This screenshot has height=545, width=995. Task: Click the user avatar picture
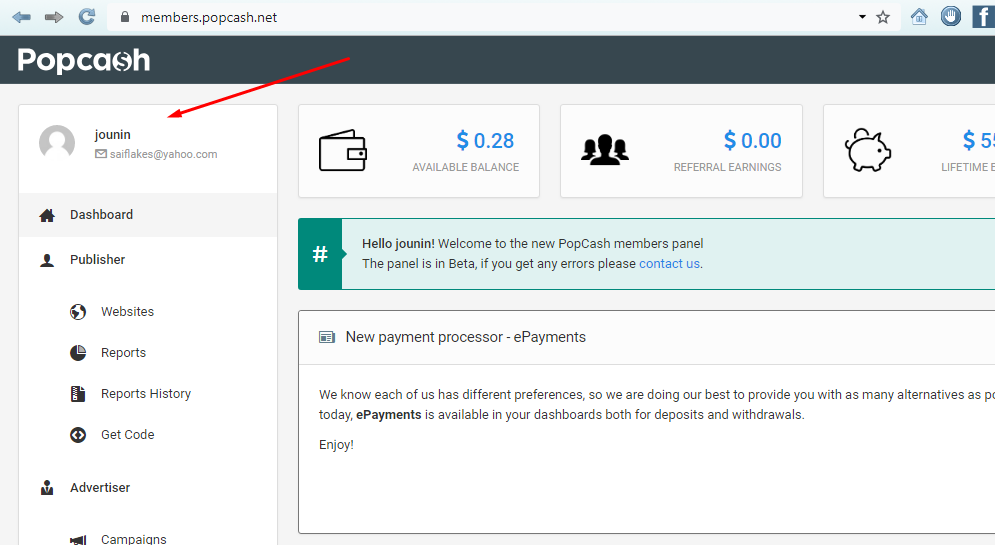[x=57, y=143]
